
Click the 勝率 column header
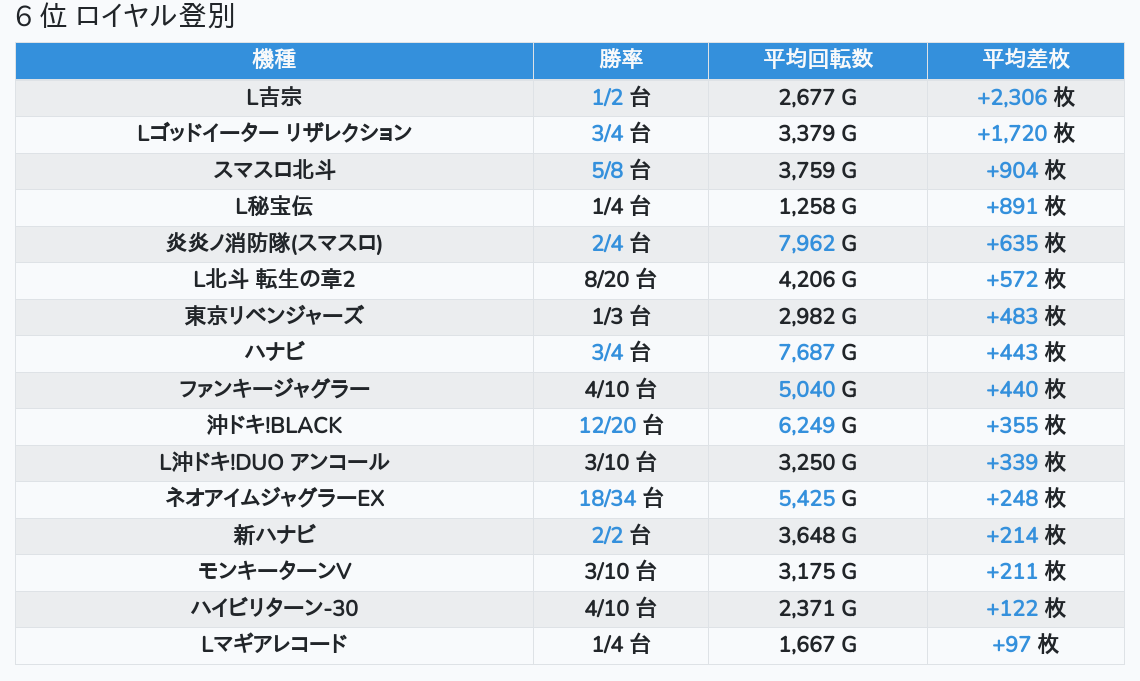(621, 60)
